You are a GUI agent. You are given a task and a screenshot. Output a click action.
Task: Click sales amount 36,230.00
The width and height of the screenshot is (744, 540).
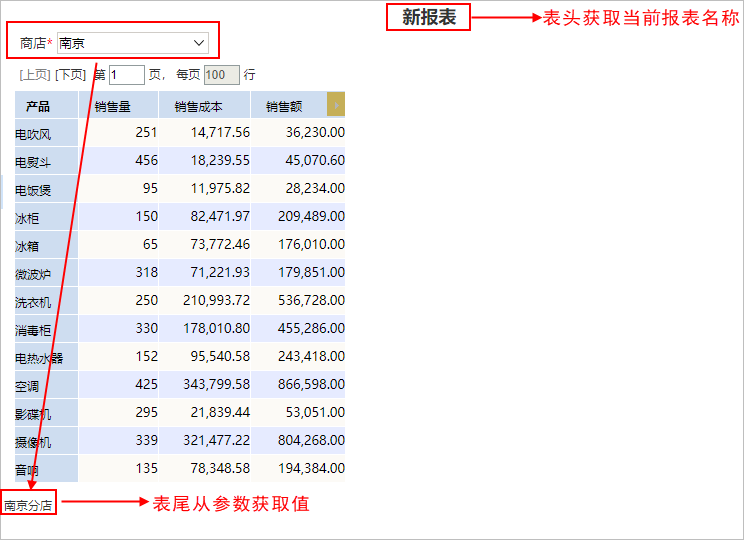(x=315, y=132)
